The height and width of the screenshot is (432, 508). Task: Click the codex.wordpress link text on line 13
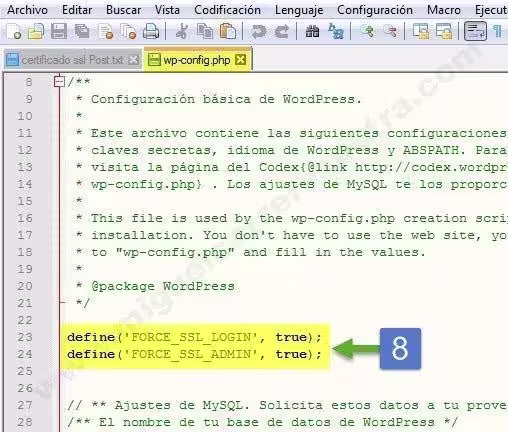pos(432,167)
